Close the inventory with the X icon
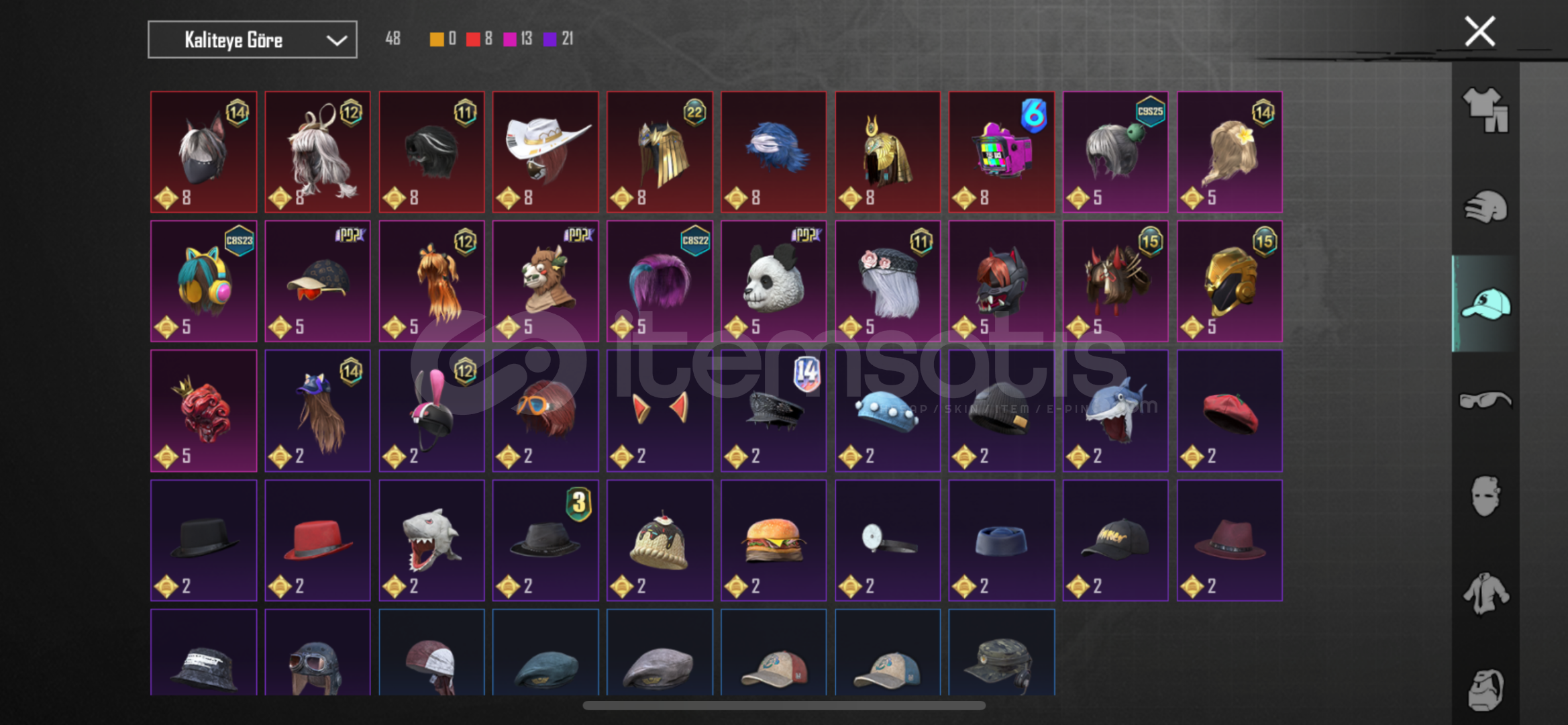Screen dimensions: 1568x725 click(x=1479, y=31)
